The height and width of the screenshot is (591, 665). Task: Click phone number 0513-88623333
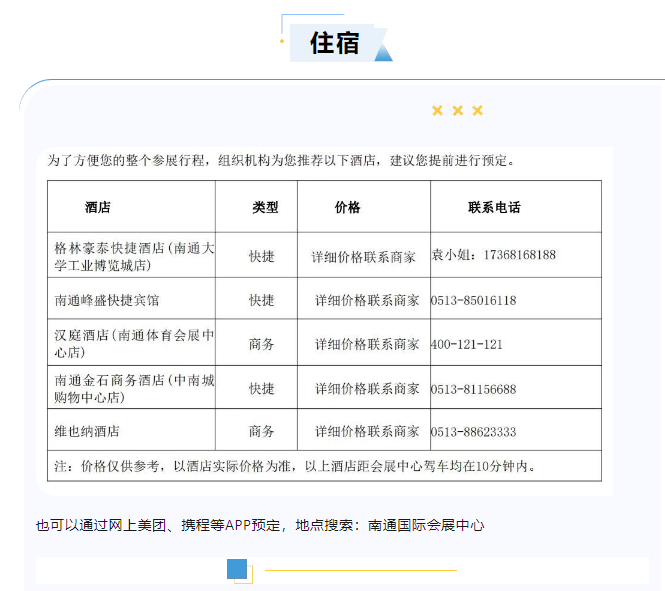tap(473, 432)
